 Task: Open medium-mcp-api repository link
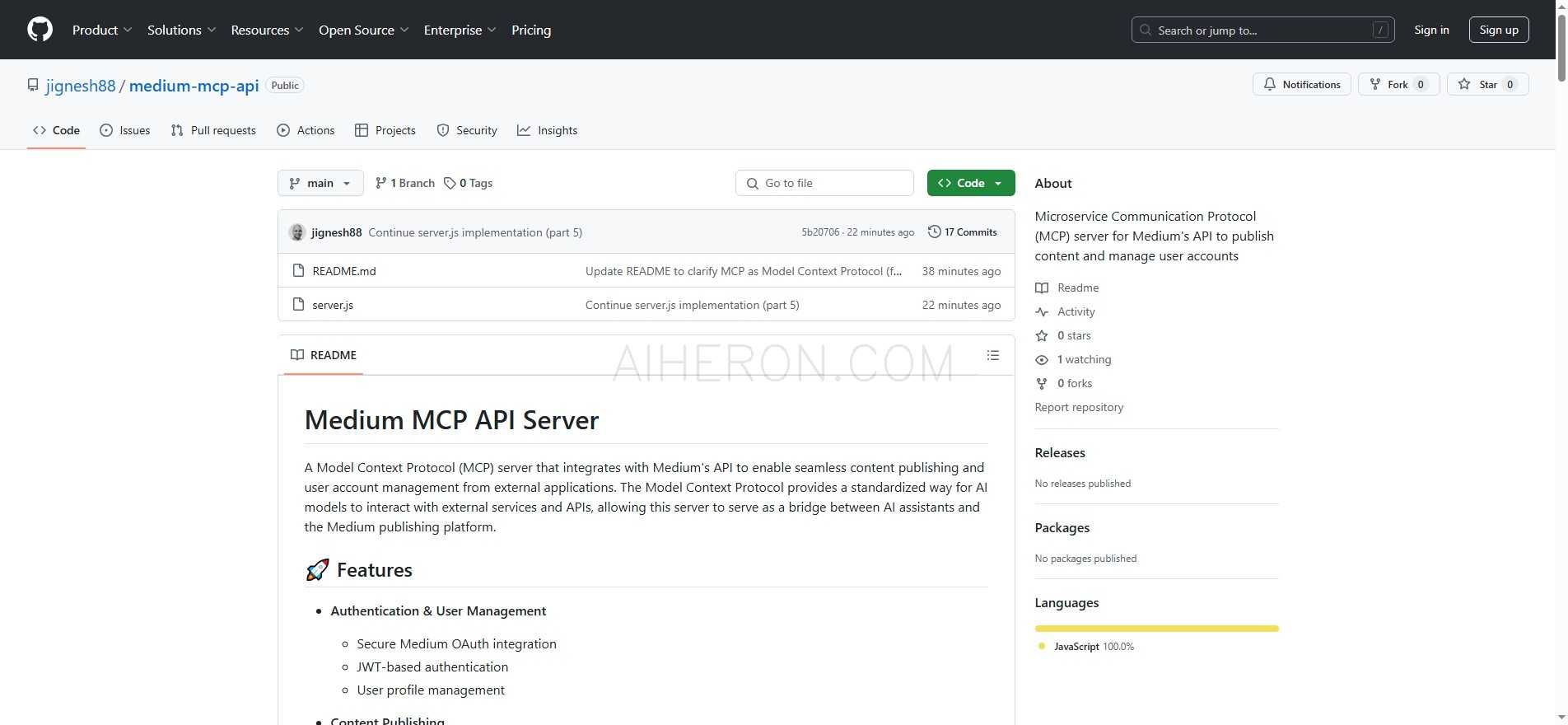[194, 86]
